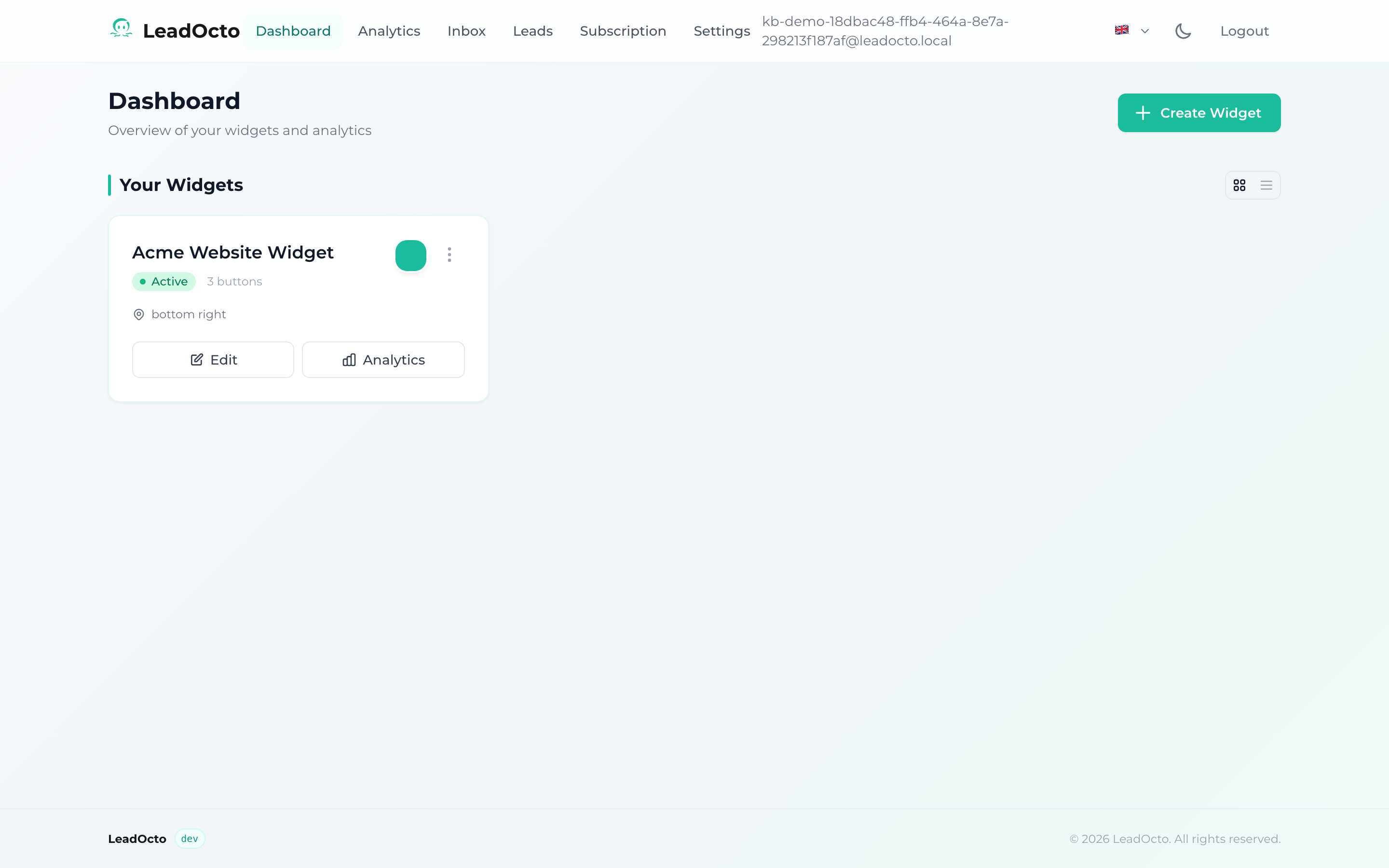1389x868 pixels.
Task: Click the location pin icon showing bottom right
Action: [x=138, y=314]
